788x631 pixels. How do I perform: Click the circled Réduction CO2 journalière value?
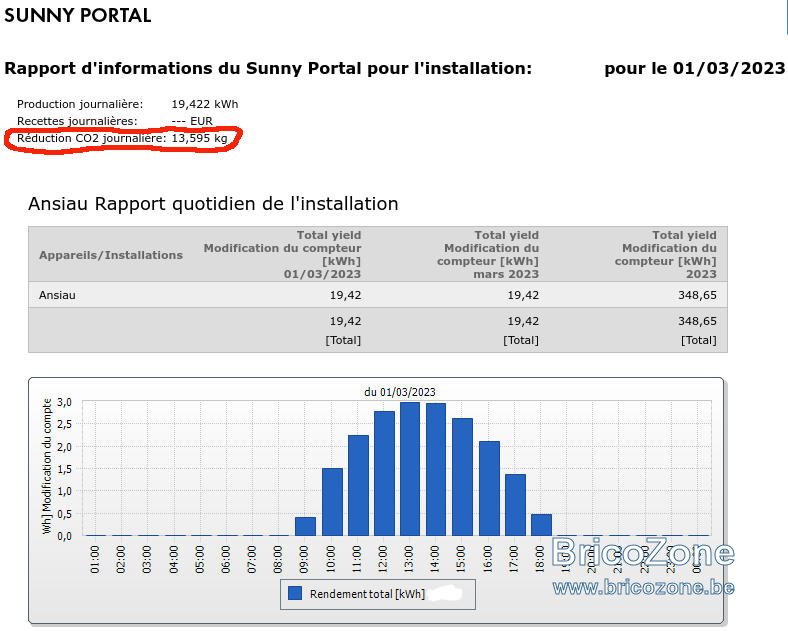200,138
